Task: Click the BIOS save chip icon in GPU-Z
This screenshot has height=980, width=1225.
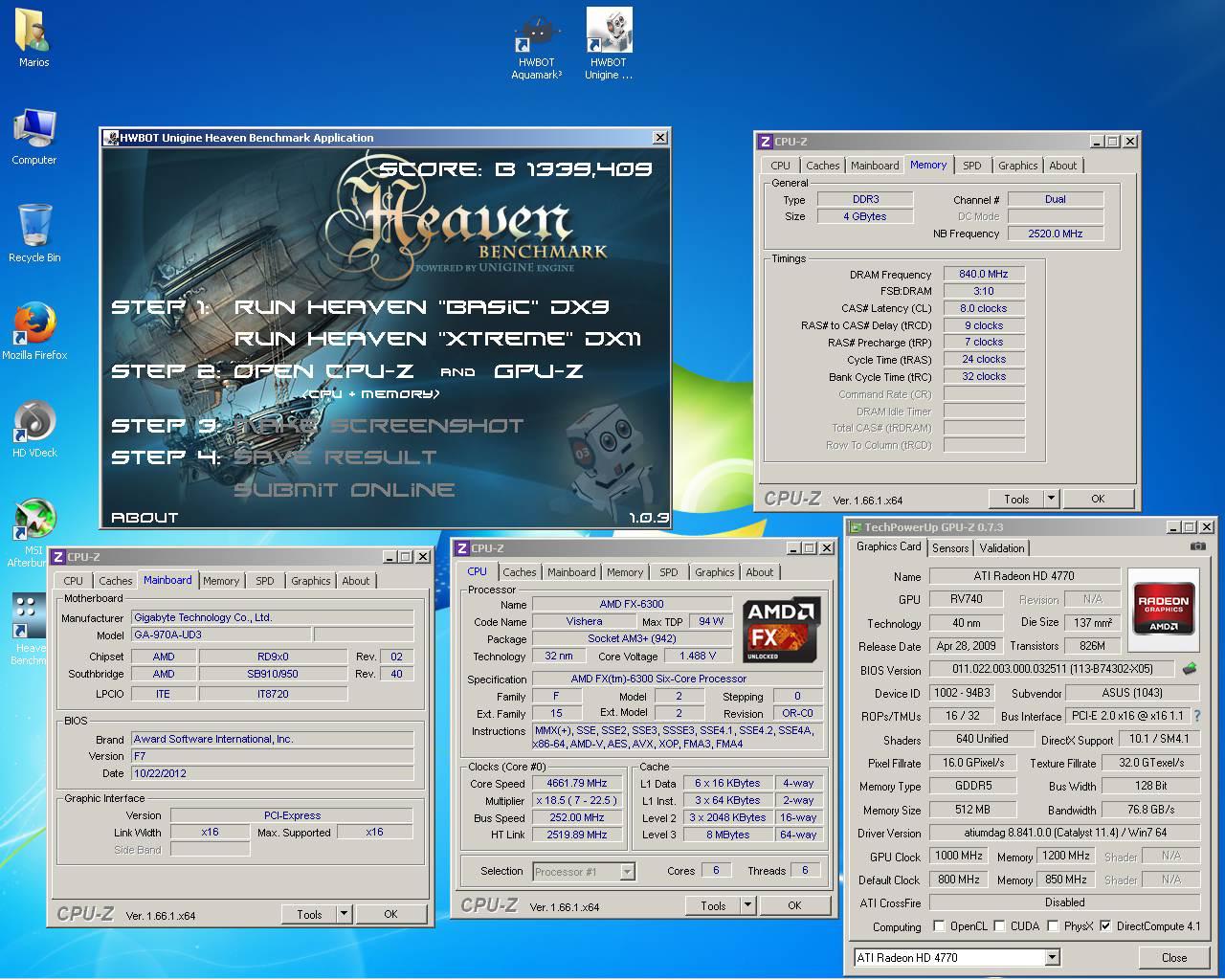Action: pyautogui.click(x=1190, y=669)
